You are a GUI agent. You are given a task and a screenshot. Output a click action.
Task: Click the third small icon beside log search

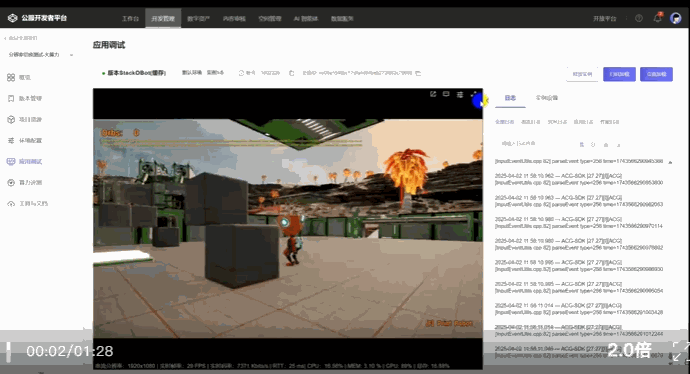click(606, 144)
